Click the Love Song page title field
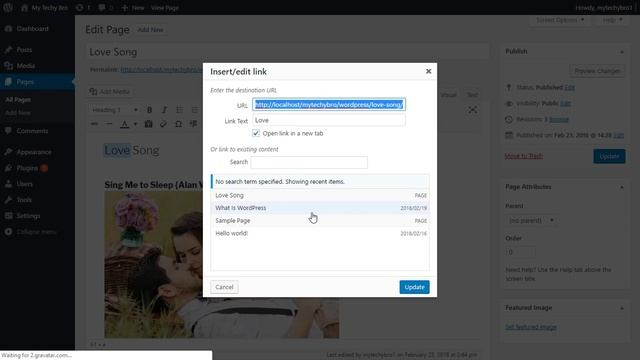The width and height of the screenshot is (640, 360). point(287,52)
